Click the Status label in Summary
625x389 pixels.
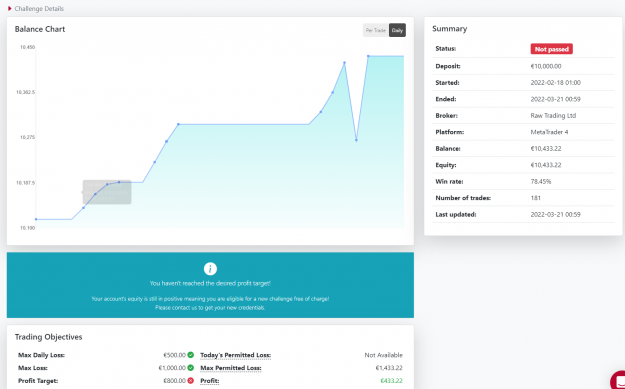coord(446,49)
